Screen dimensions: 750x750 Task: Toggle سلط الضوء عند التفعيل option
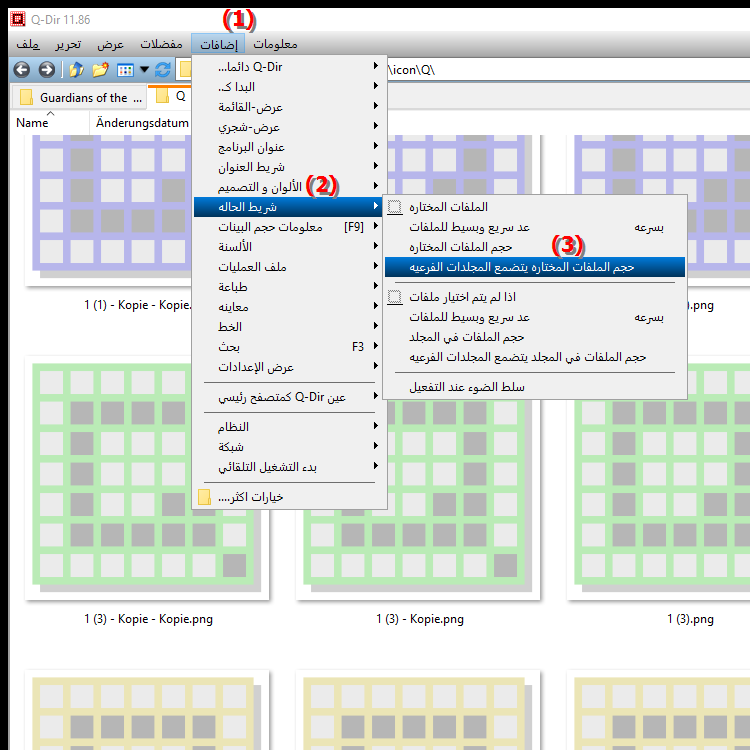(535, 387)
